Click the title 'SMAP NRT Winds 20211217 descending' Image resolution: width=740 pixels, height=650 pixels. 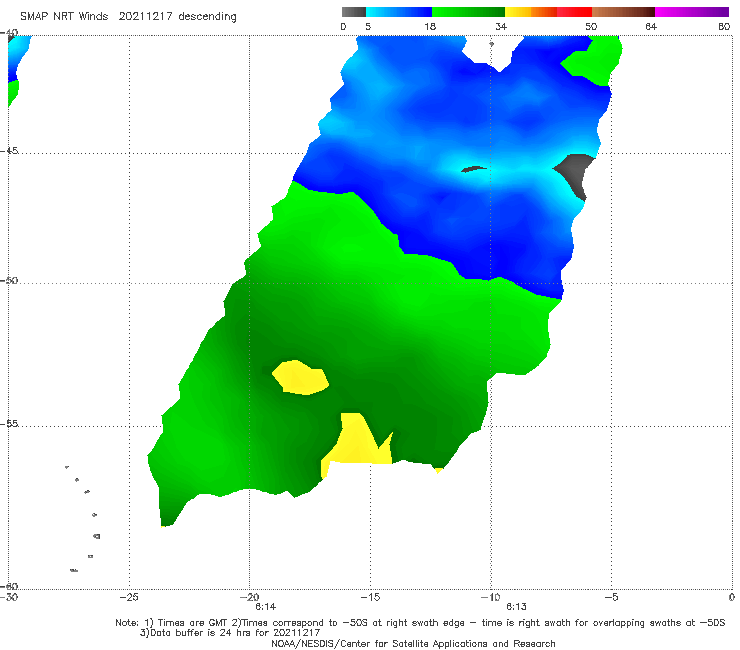click(x=128, y=16)
